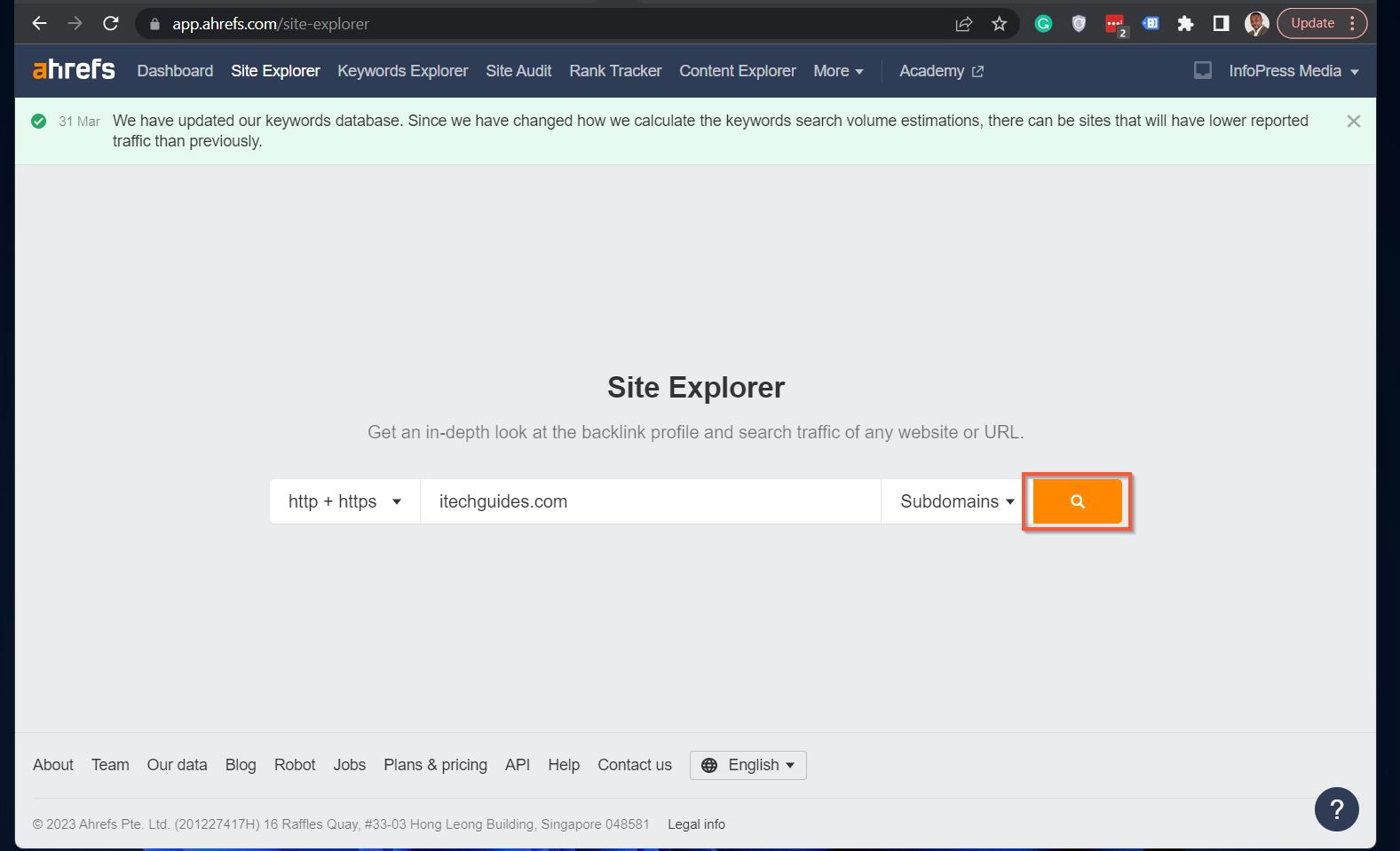Open the shield extension icon

[1079, 24]
